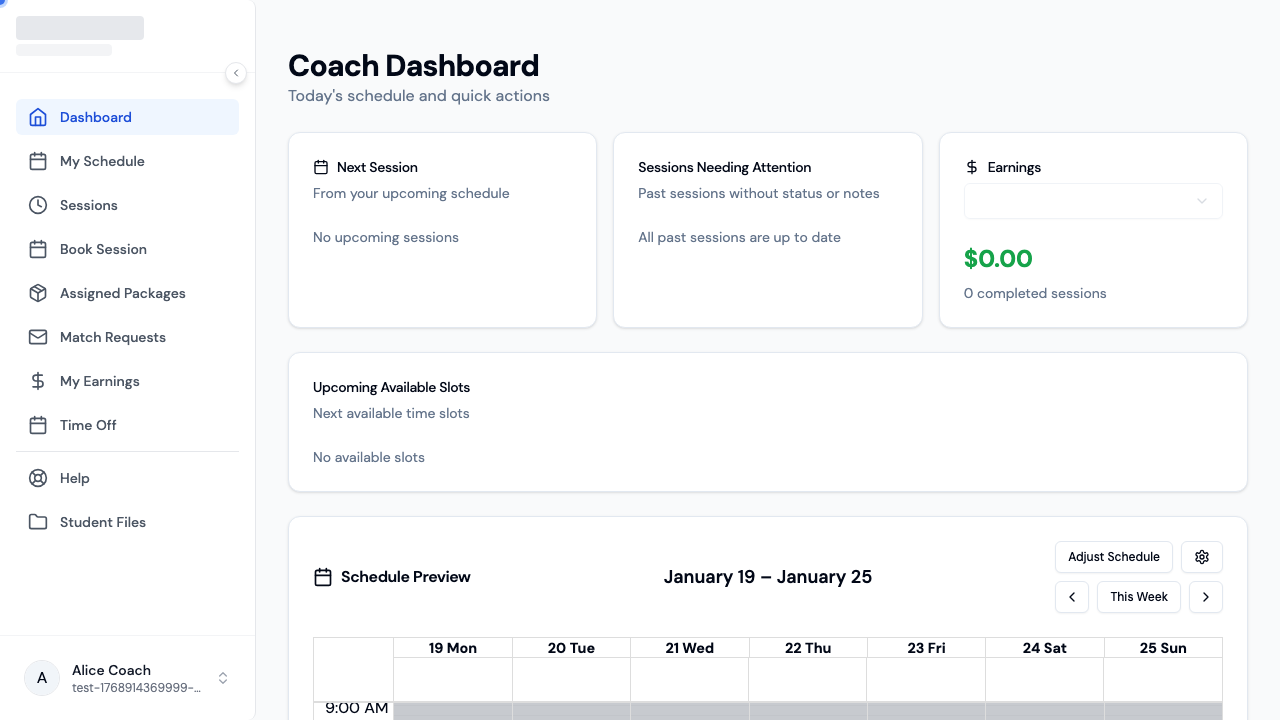
Task: Open My Schedule calendar icon
Action: coord(38,161)
